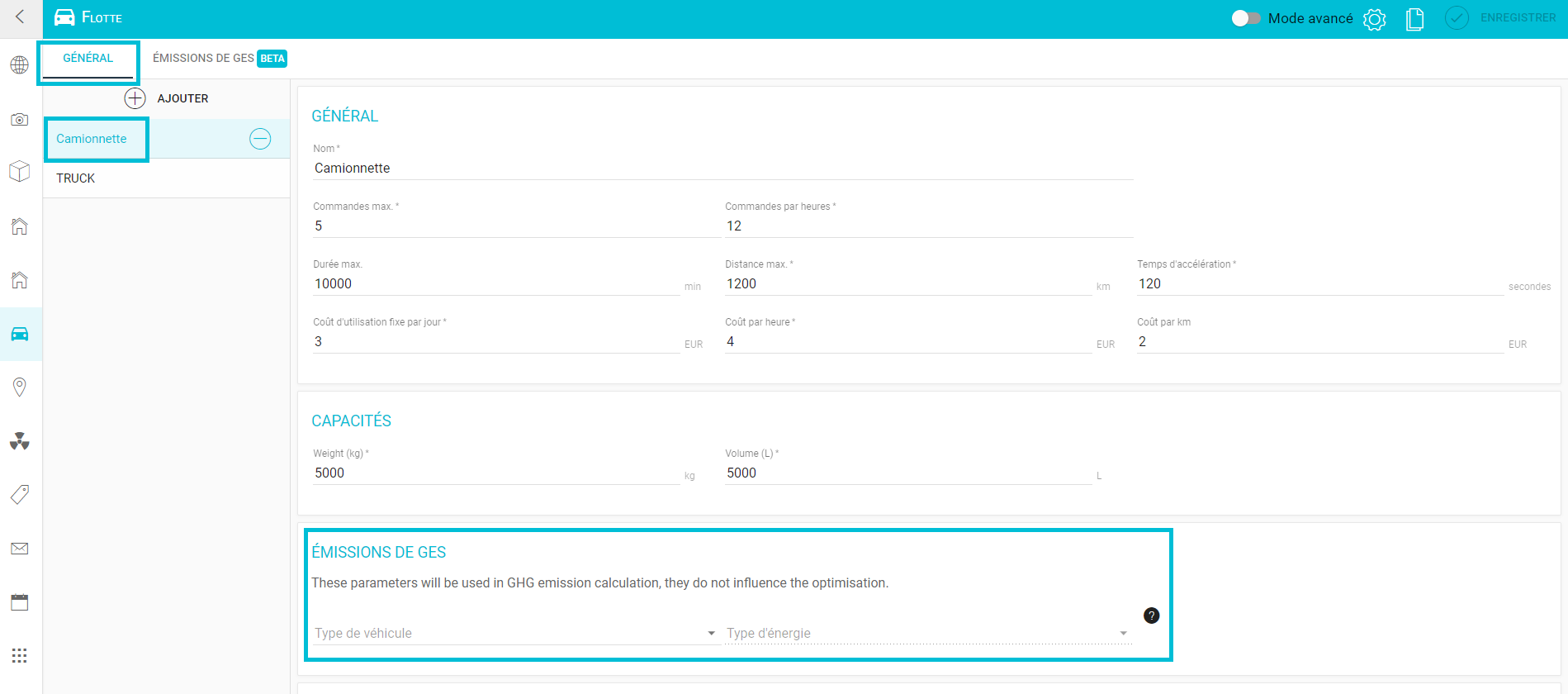Viewport: 1568px width, 694px height.
Task: Click the Volume (L) field
Action: [x=908, y=473]
